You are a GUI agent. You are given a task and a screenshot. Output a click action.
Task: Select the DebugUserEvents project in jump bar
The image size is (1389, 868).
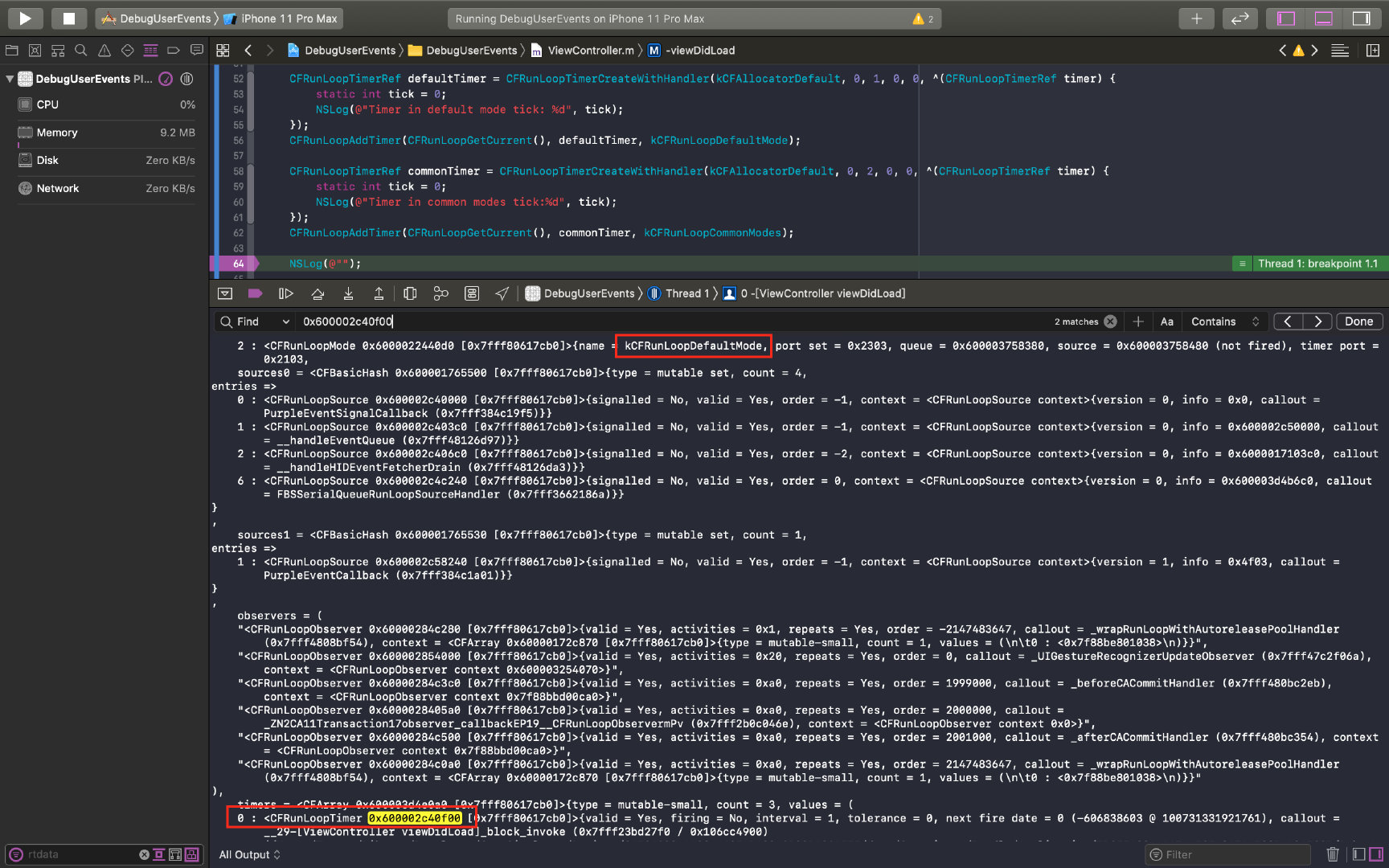point(342,51)
